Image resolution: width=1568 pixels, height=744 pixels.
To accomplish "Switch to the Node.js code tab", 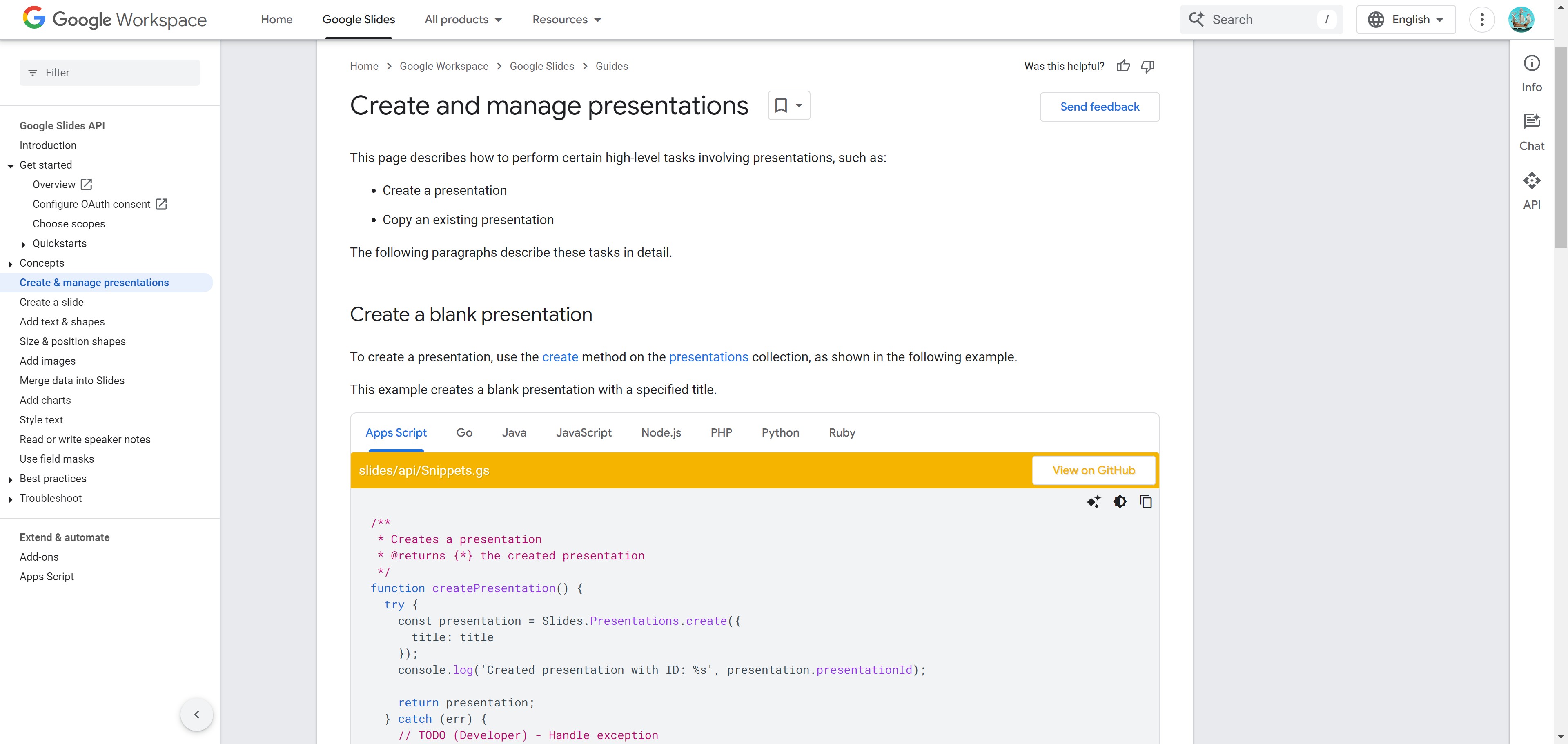I will pyautogui.click(x=661, y=433).
